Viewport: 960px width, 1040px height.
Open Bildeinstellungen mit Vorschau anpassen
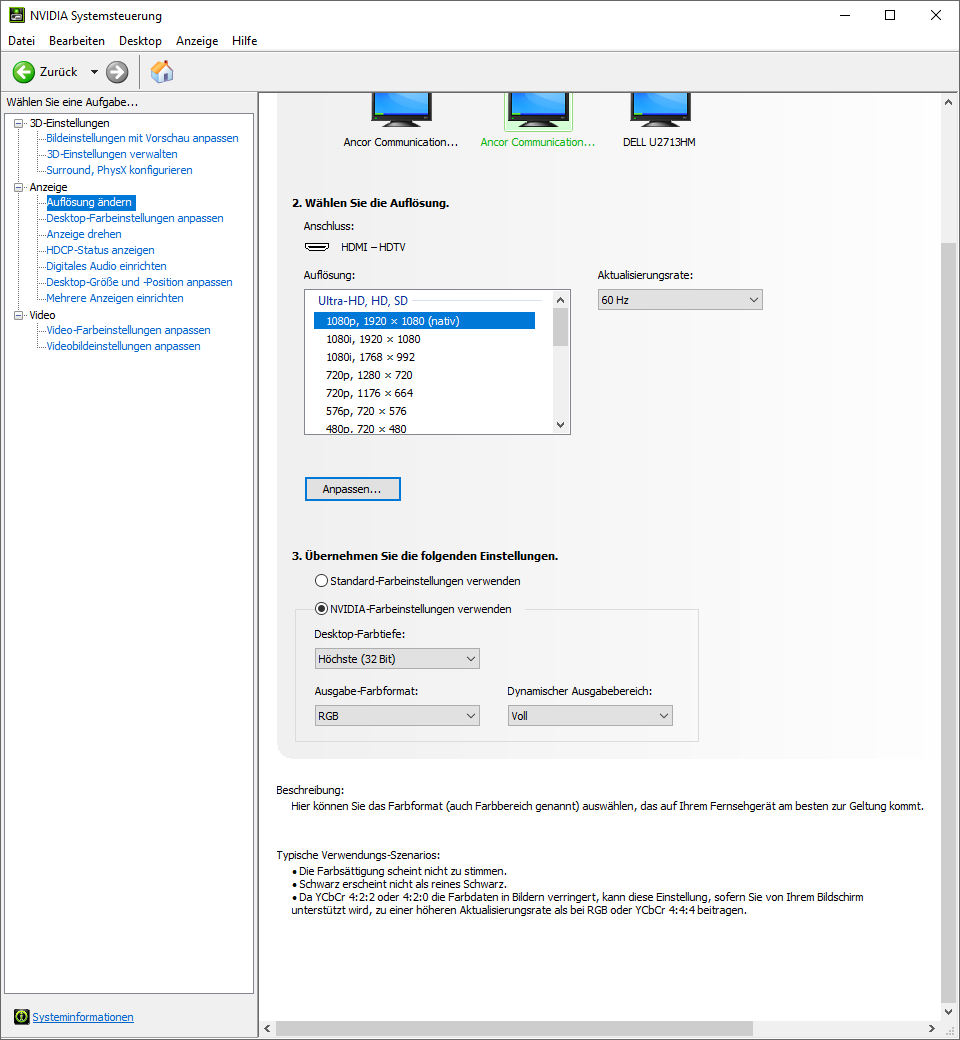[142, 138]
